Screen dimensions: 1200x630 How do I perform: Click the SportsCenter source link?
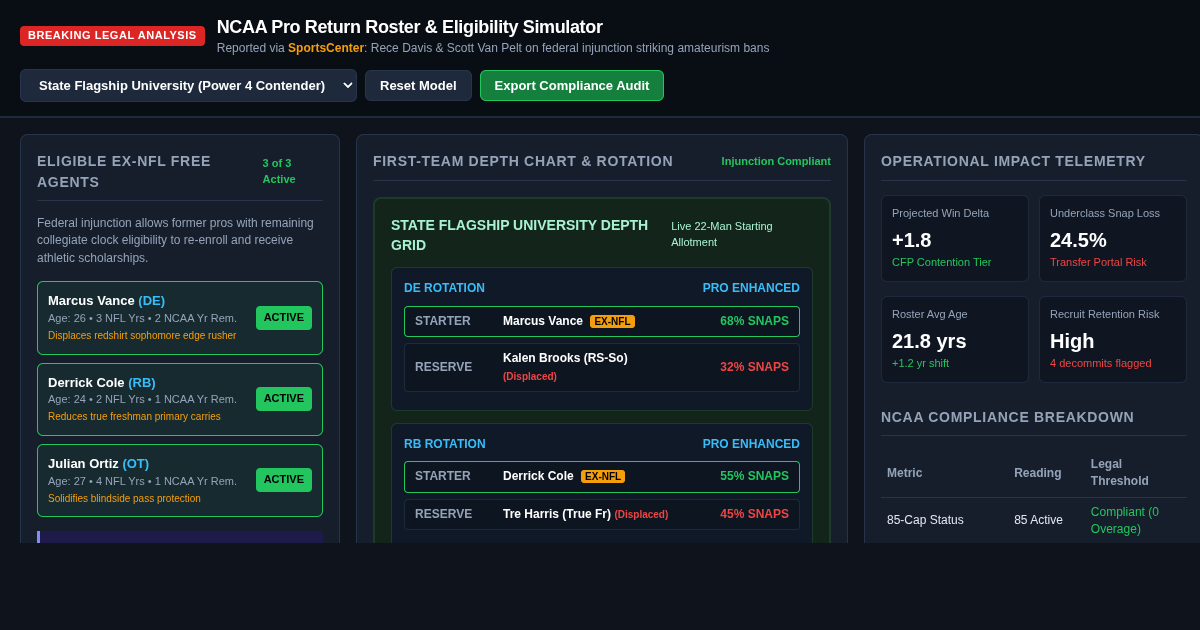[x=326, y=48]
